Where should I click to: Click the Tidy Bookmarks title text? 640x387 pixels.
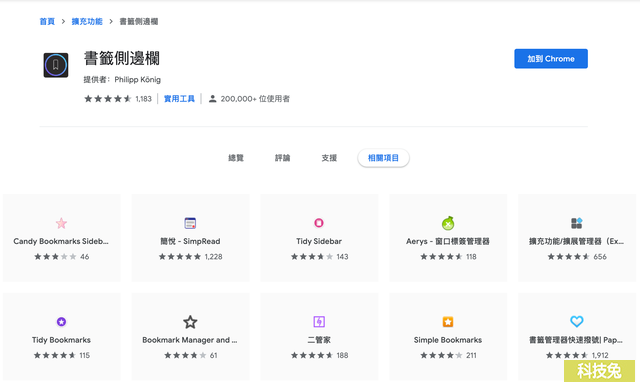(x=61, y=340)
